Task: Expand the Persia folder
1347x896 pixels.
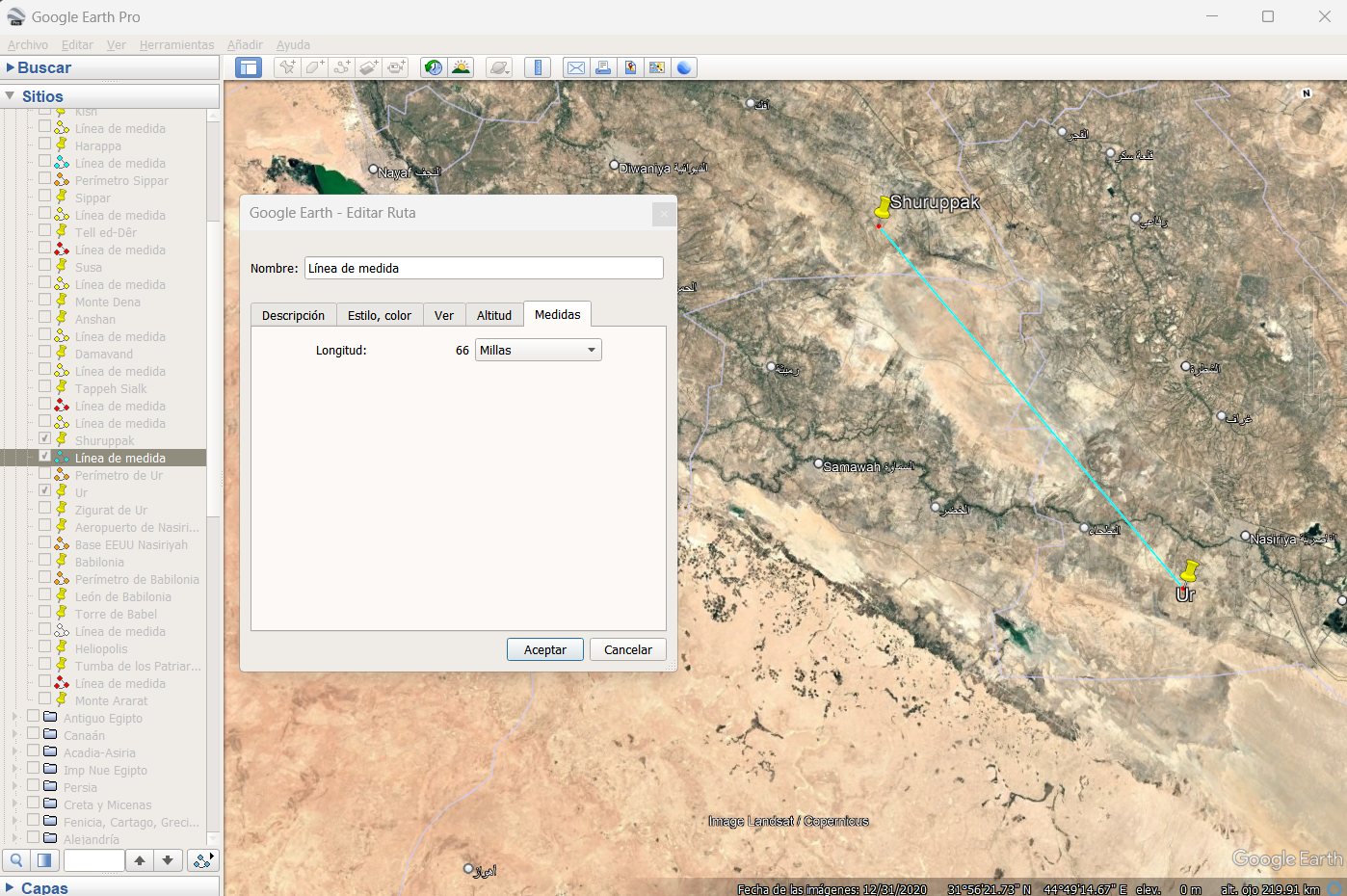Action: click(x=14, y=786)
